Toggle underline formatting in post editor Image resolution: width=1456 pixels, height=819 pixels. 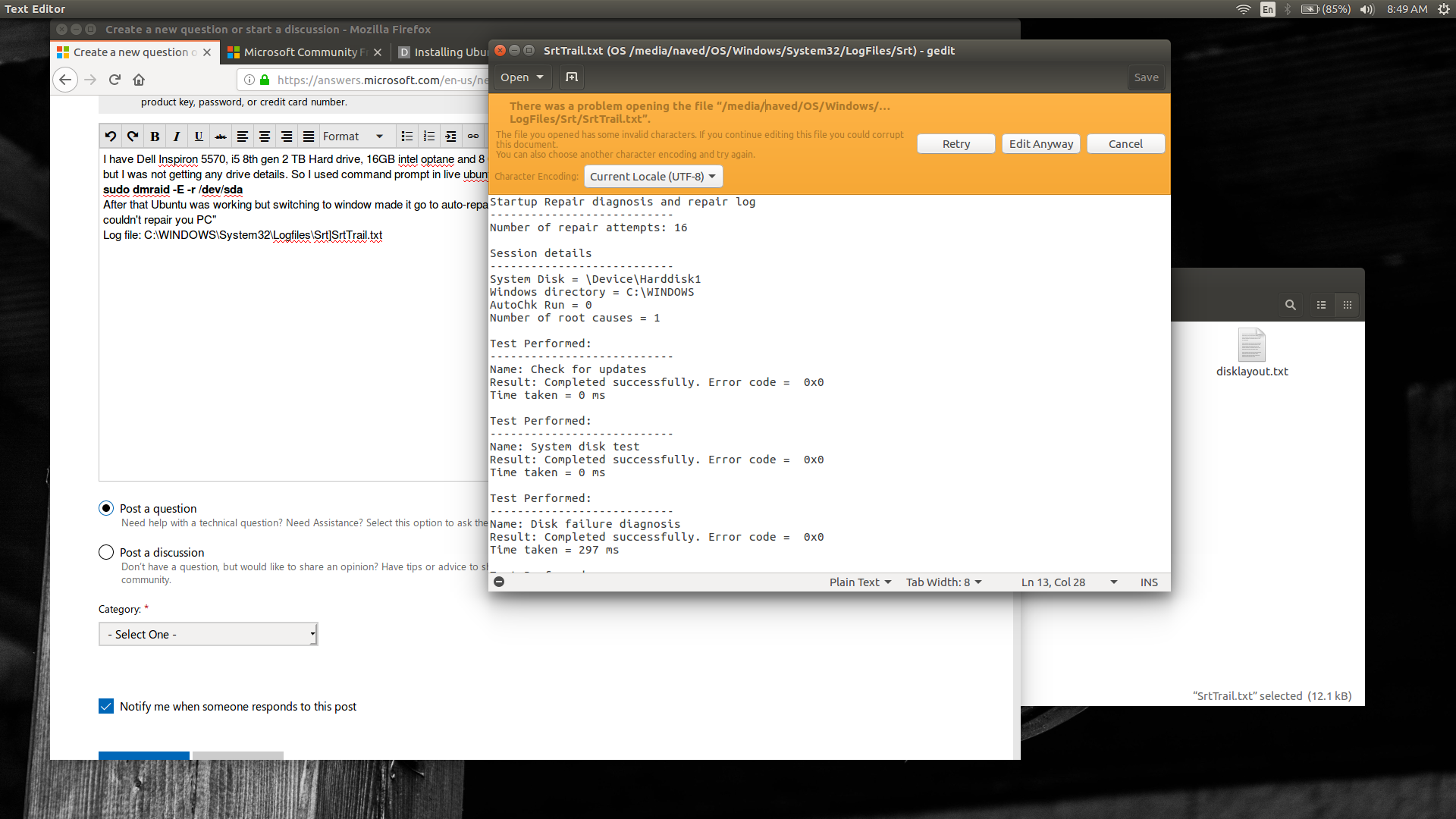(199, 136)
